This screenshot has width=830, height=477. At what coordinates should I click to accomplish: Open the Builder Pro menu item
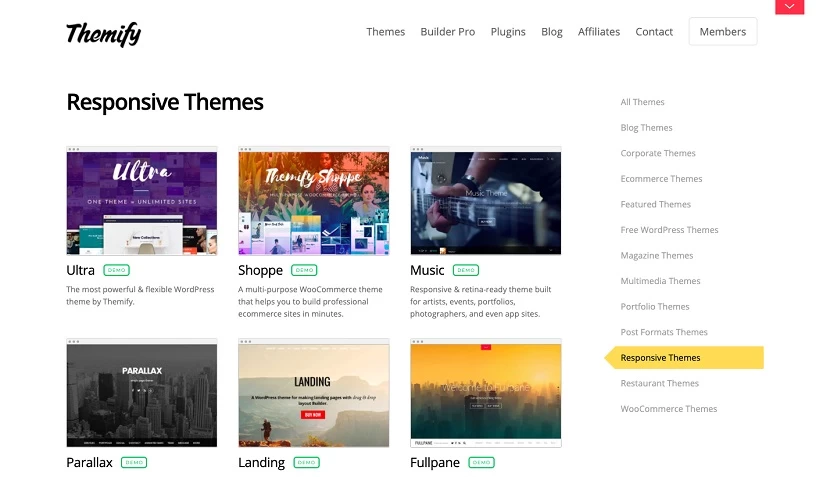click(447, 32)
